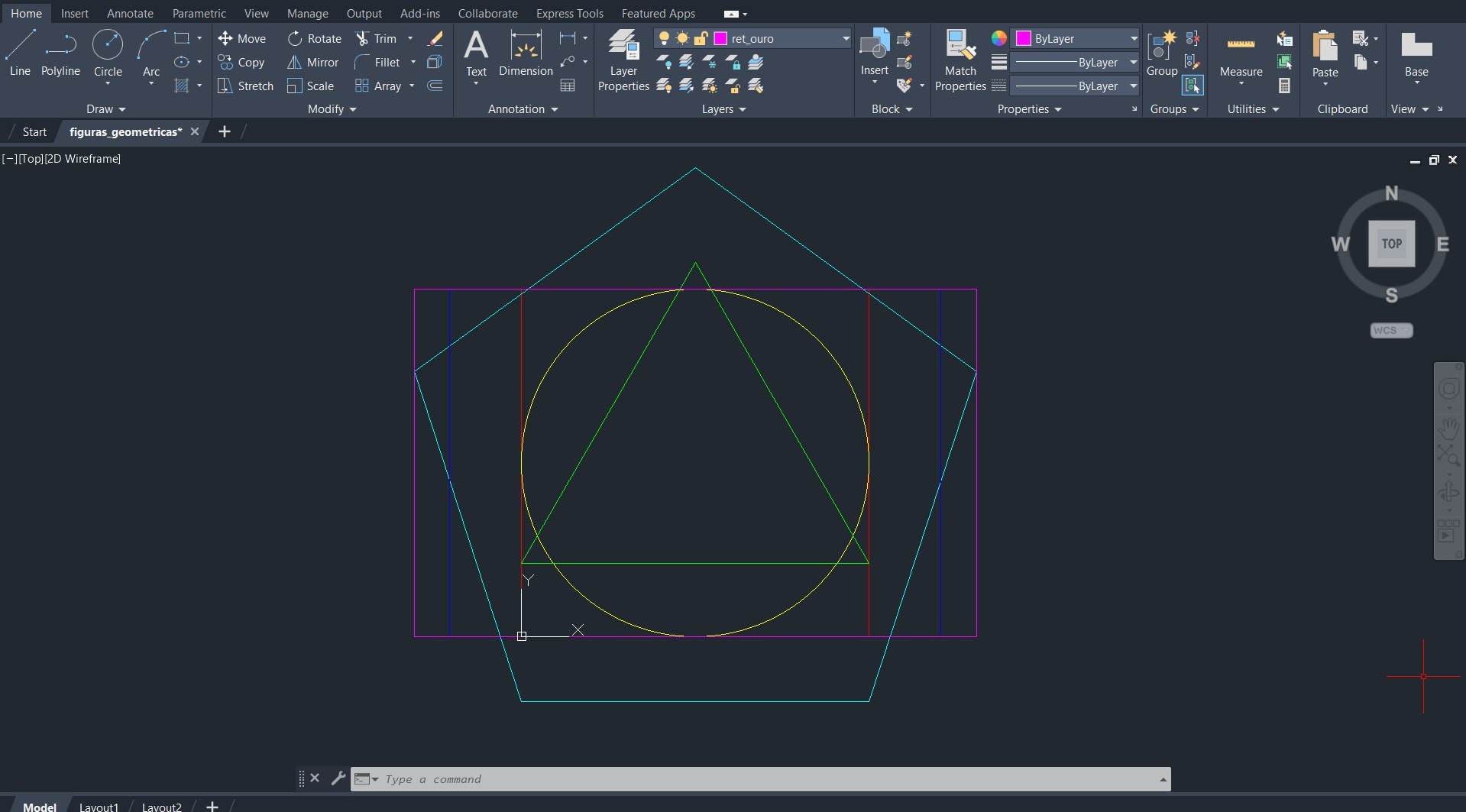Screen dimensions: 1466x812
Task: Click the TOP face of ViewCube
Action: (1391, 244)
